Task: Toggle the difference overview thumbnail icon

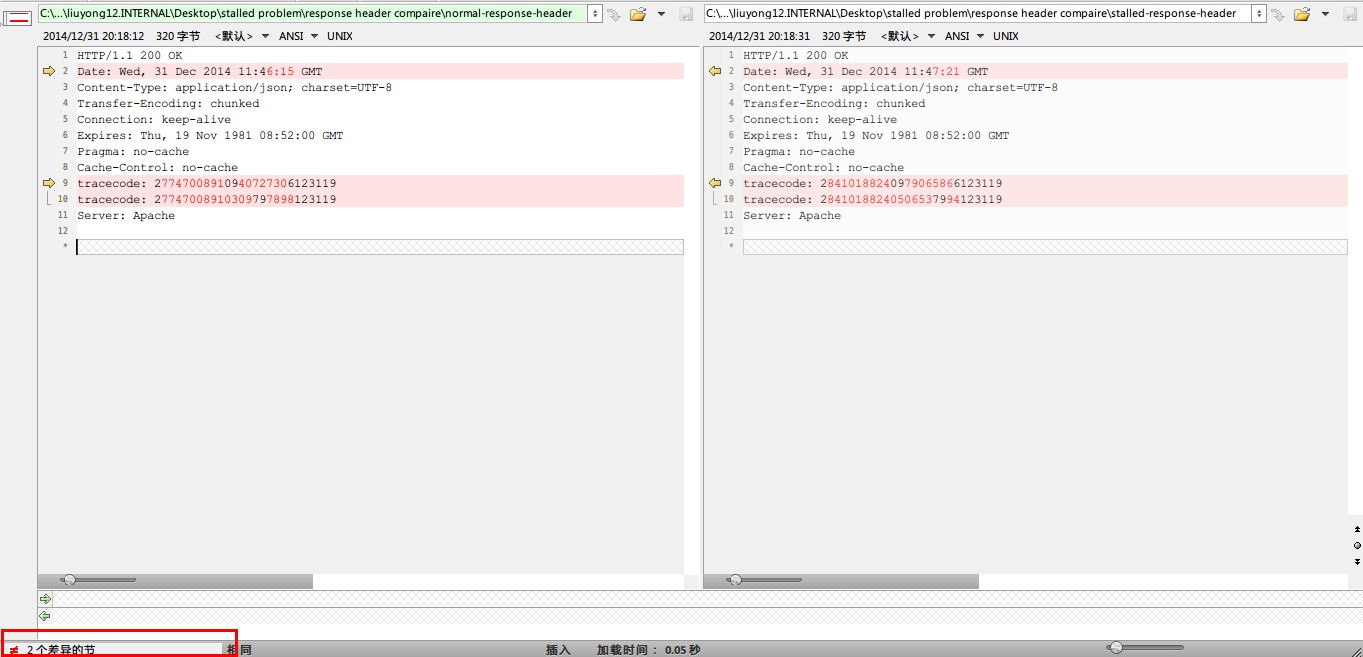Action: [17, 17]
